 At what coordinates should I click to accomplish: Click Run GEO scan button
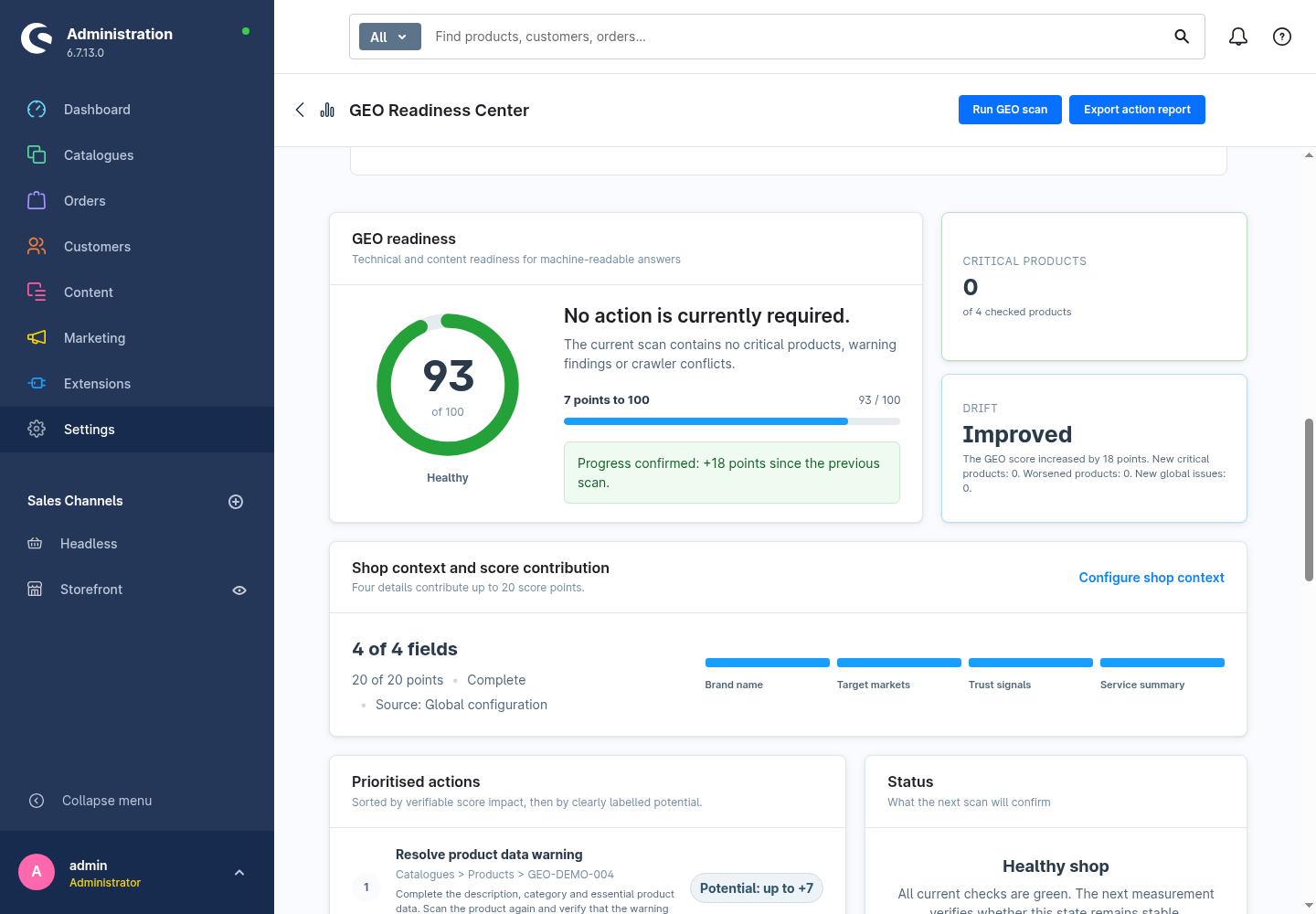(1010, 110)
